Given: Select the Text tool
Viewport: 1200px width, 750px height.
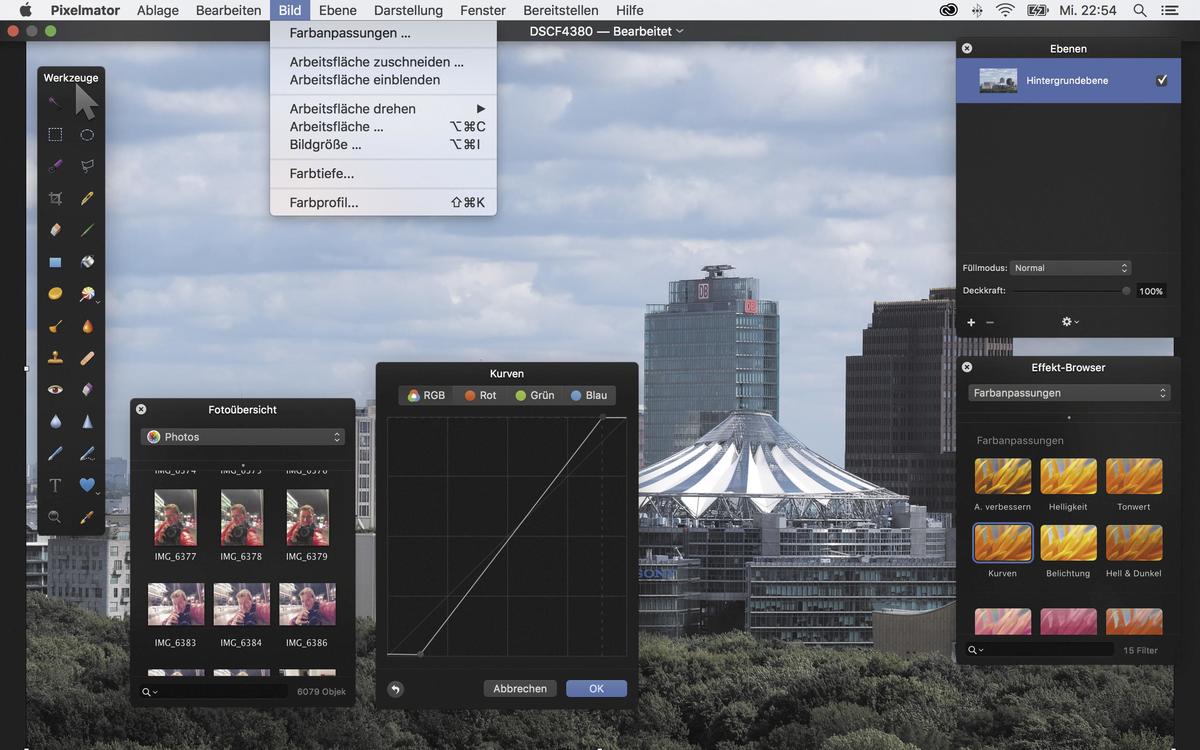Looking at the screenshot, I should [55, 485].
